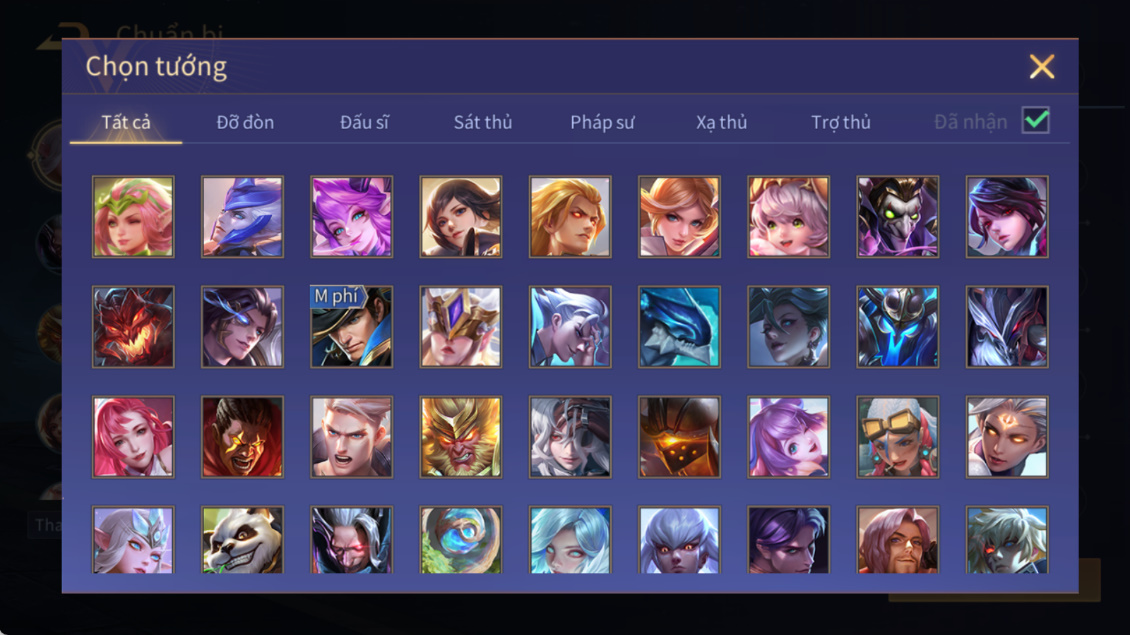Select the golden monkey king hero

pos(461,437)
